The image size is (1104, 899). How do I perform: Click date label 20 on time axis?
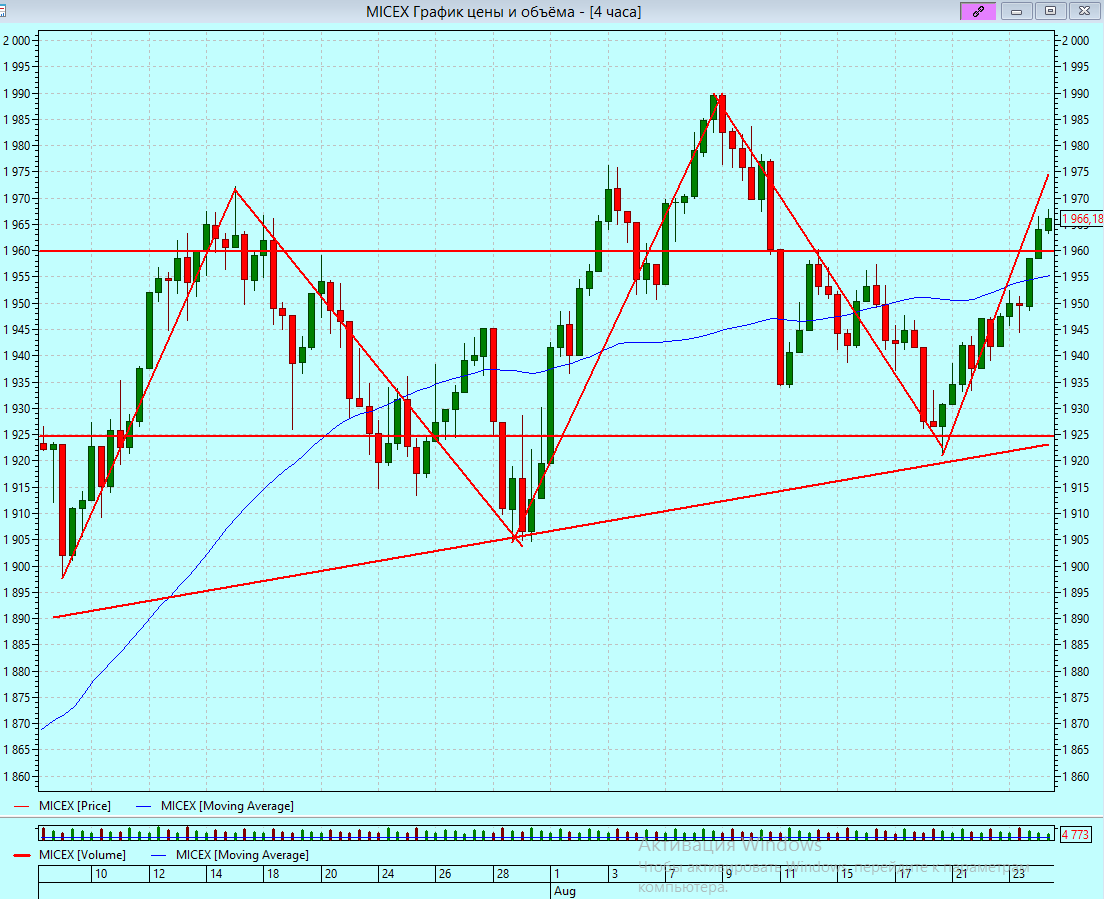(x=330, y=874)
